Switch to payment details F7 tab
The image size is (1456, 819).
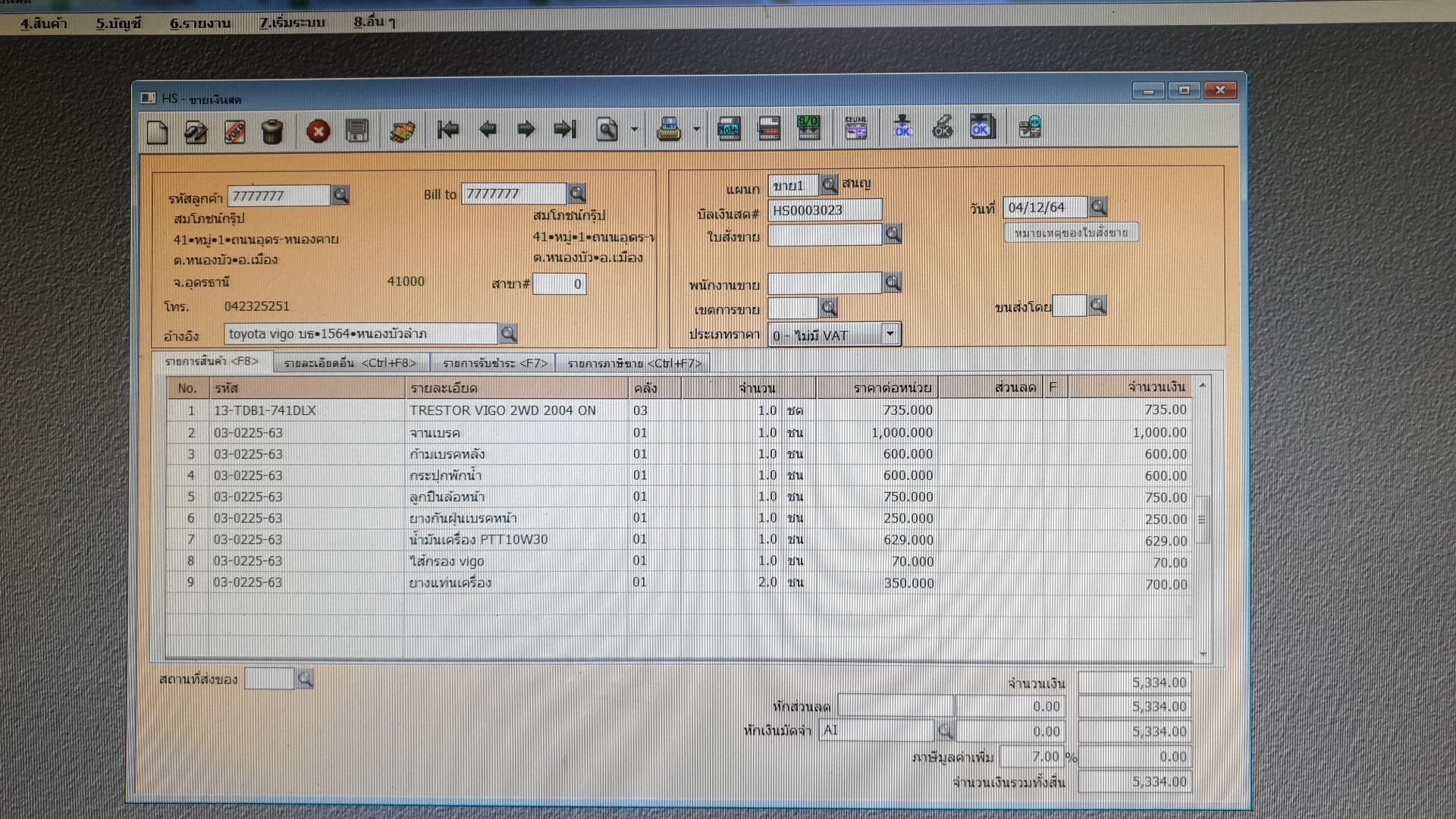click(x=494, y=363)
